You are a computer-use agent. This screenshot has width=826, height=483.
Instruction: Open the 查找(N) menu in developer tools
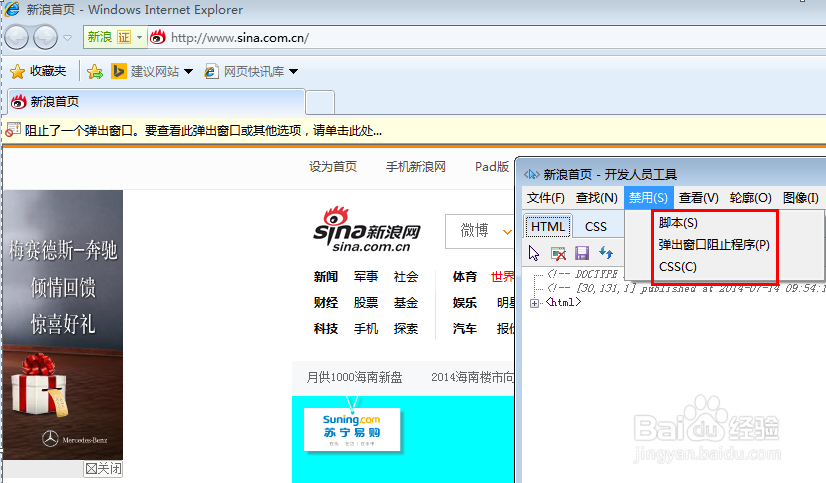596,198
